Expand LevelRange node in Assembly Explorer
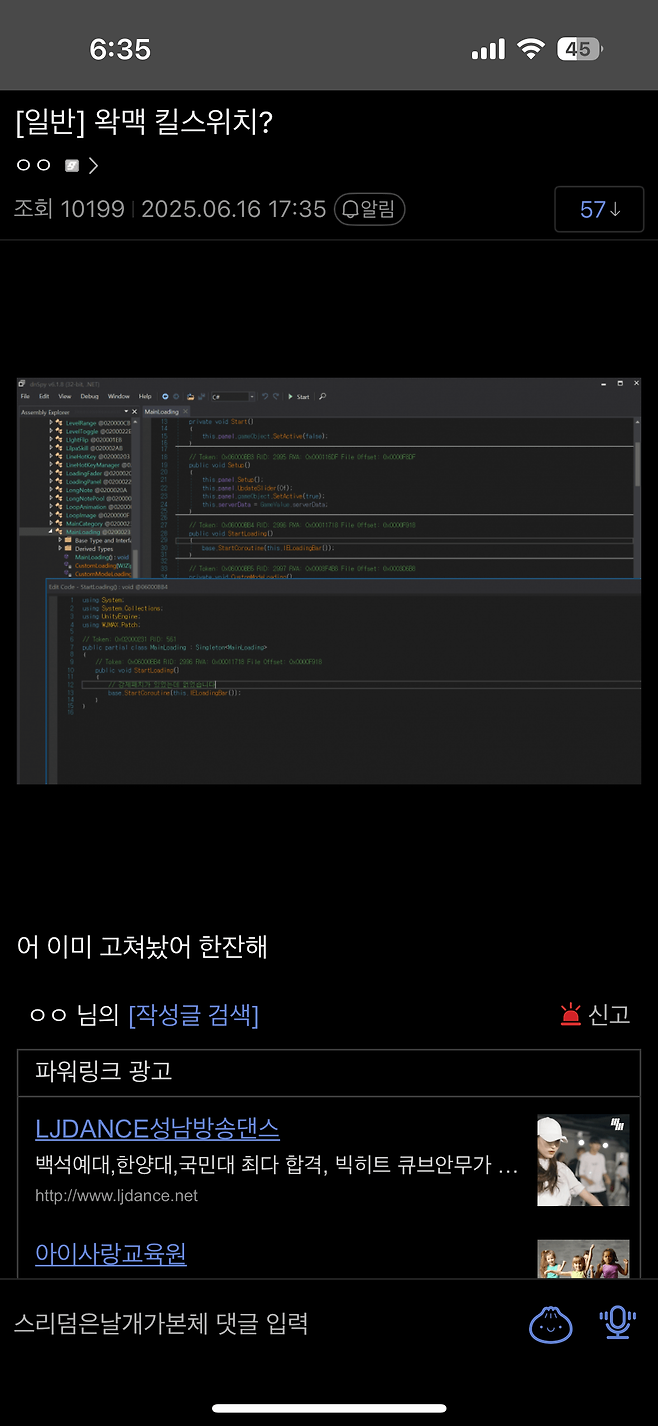Screen dimensions: 658x1426 [x=50, y=423]
